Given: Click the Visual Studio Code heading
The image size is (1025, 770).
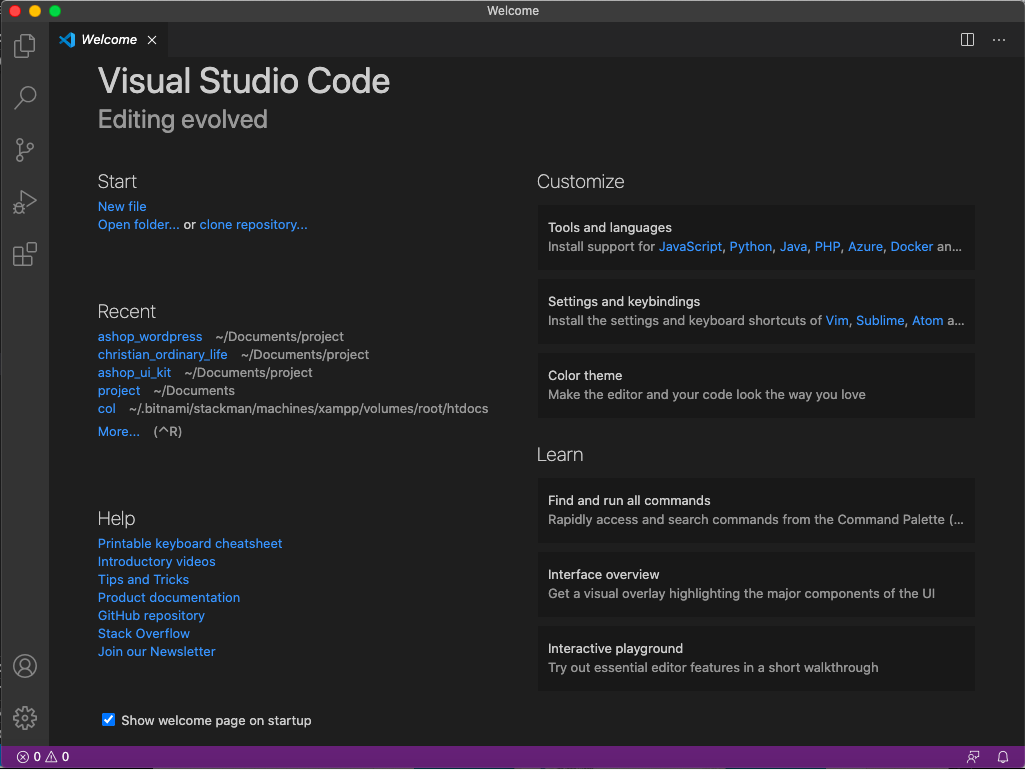Looking at the screenshot, I should point(244,81).
